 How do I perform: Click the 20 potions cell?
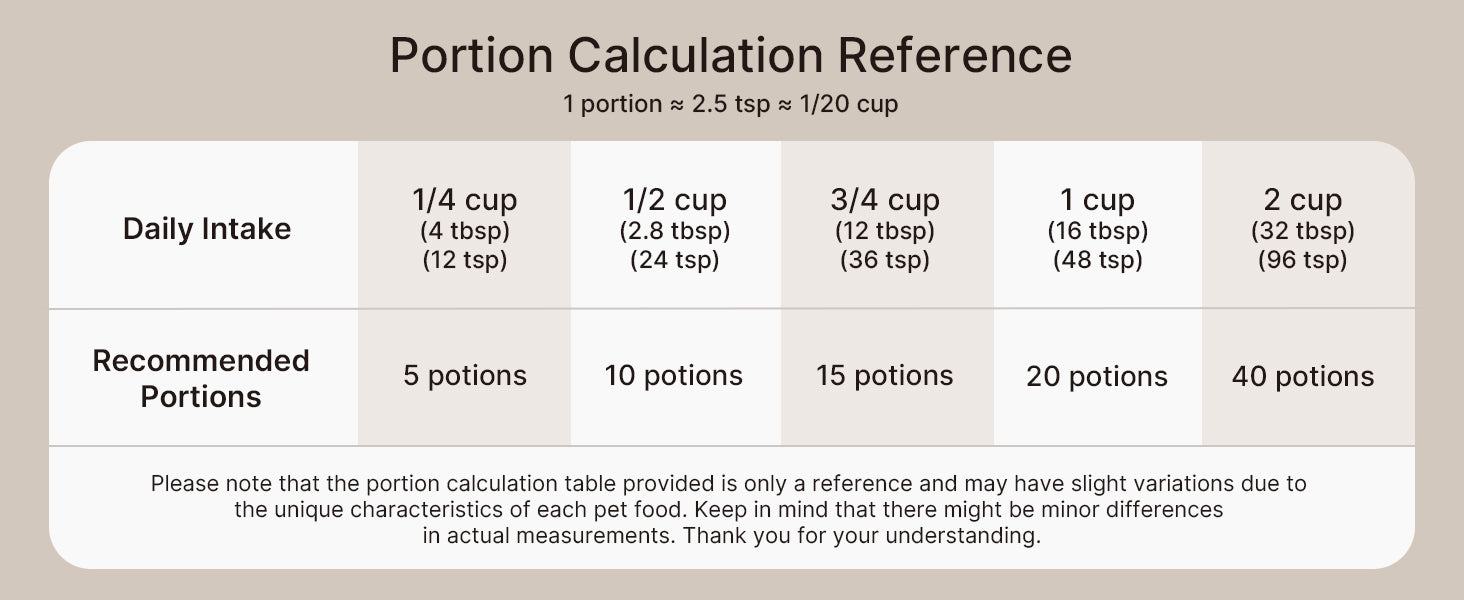pos(1097,377)
